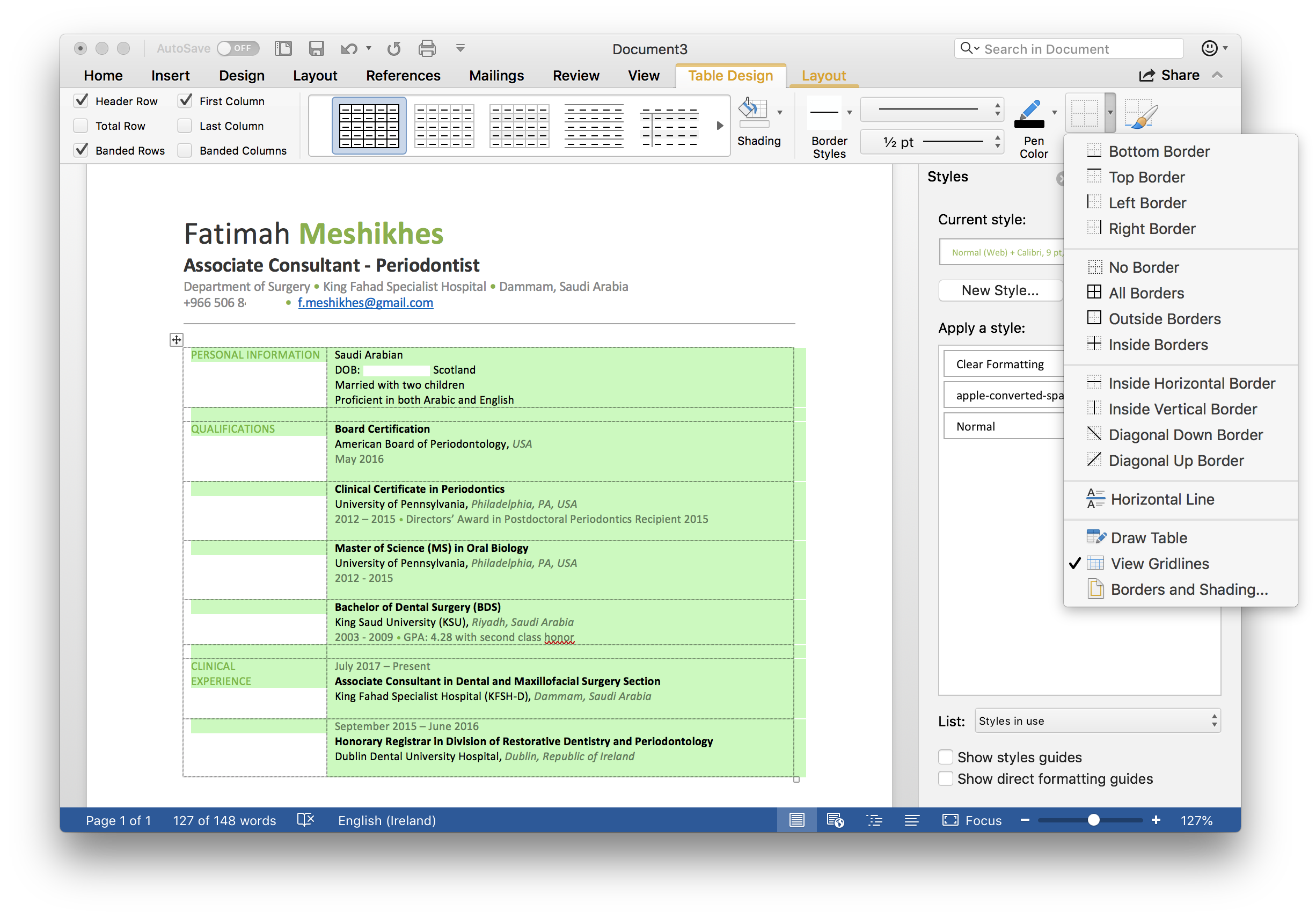Click the Share arrow icon
1316x918 pixels.
point(1147,75)
